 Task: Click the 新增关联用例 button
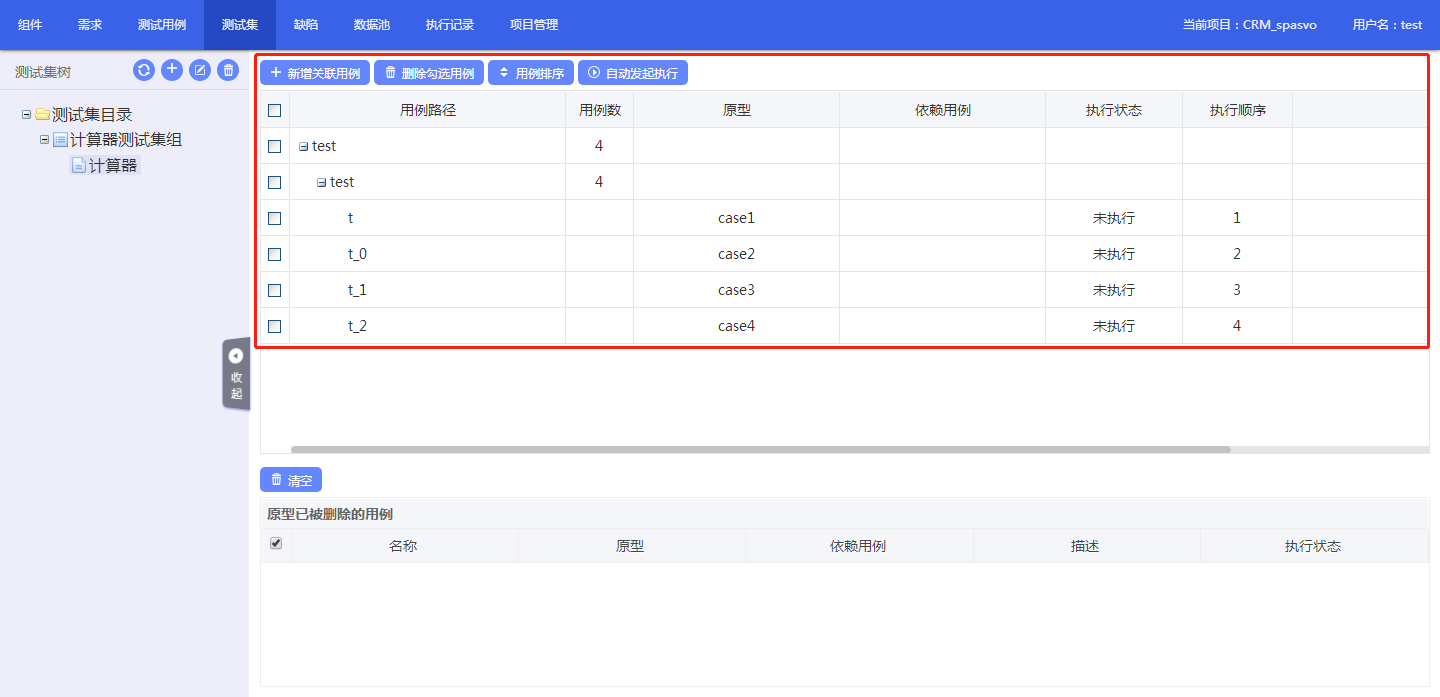315,73
